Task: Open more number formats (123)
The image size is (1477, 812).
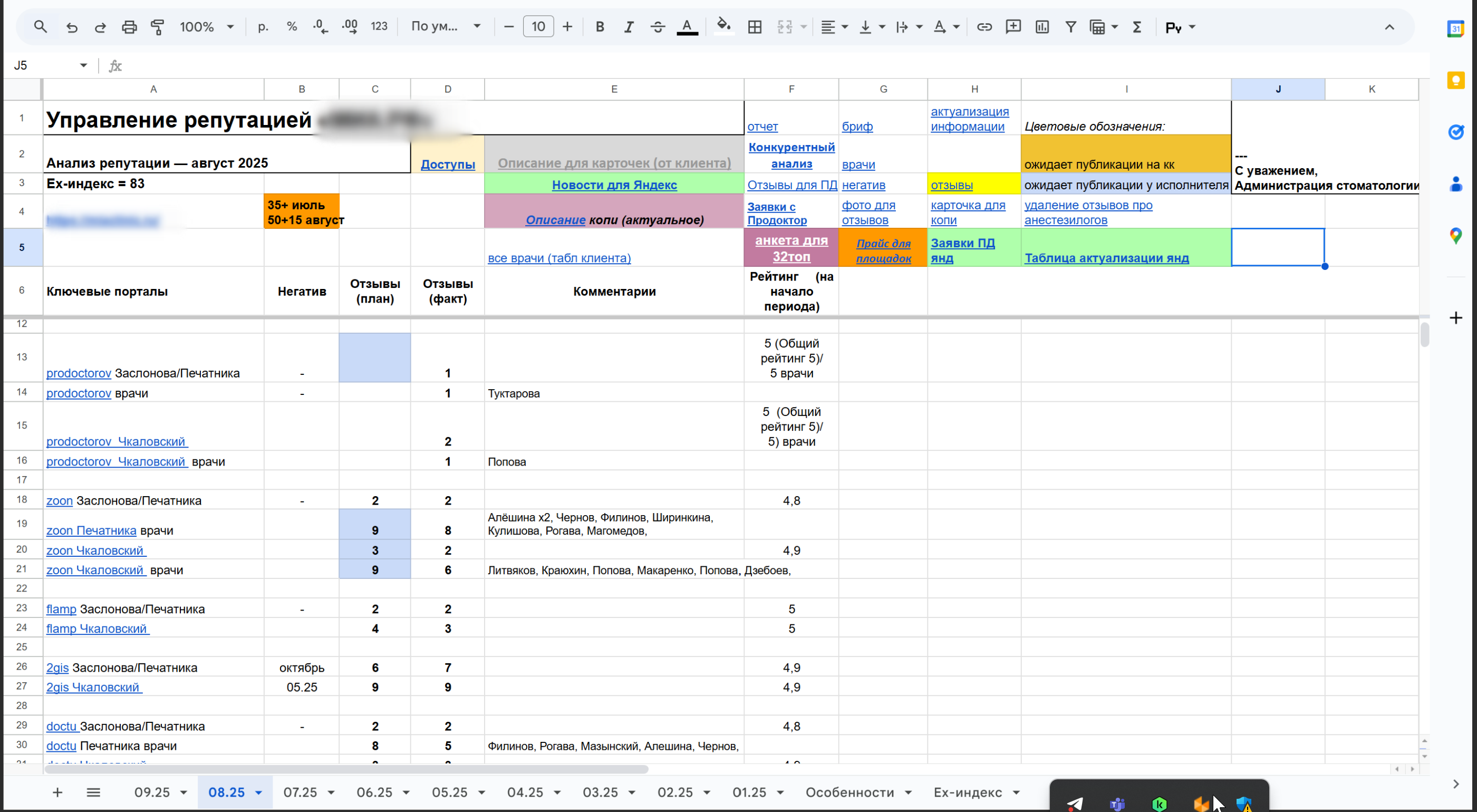Action: pos(379,26)
